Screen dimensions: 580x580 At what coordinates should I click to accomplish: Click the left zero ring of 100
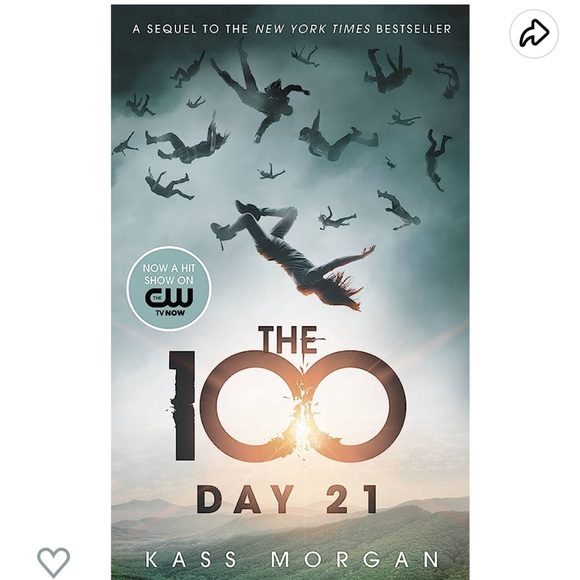[x=253, y=406]
